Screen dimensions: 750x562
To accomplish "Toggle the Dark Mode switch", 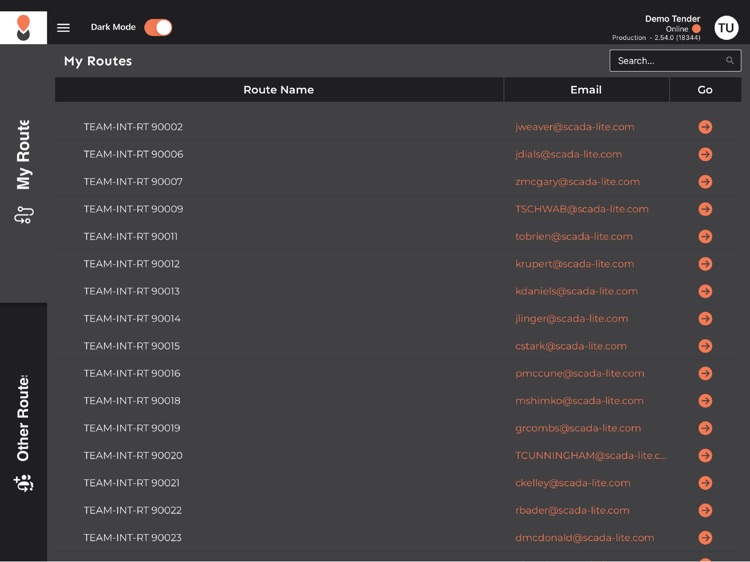I will pyautogui.click(x=158, y=27).
